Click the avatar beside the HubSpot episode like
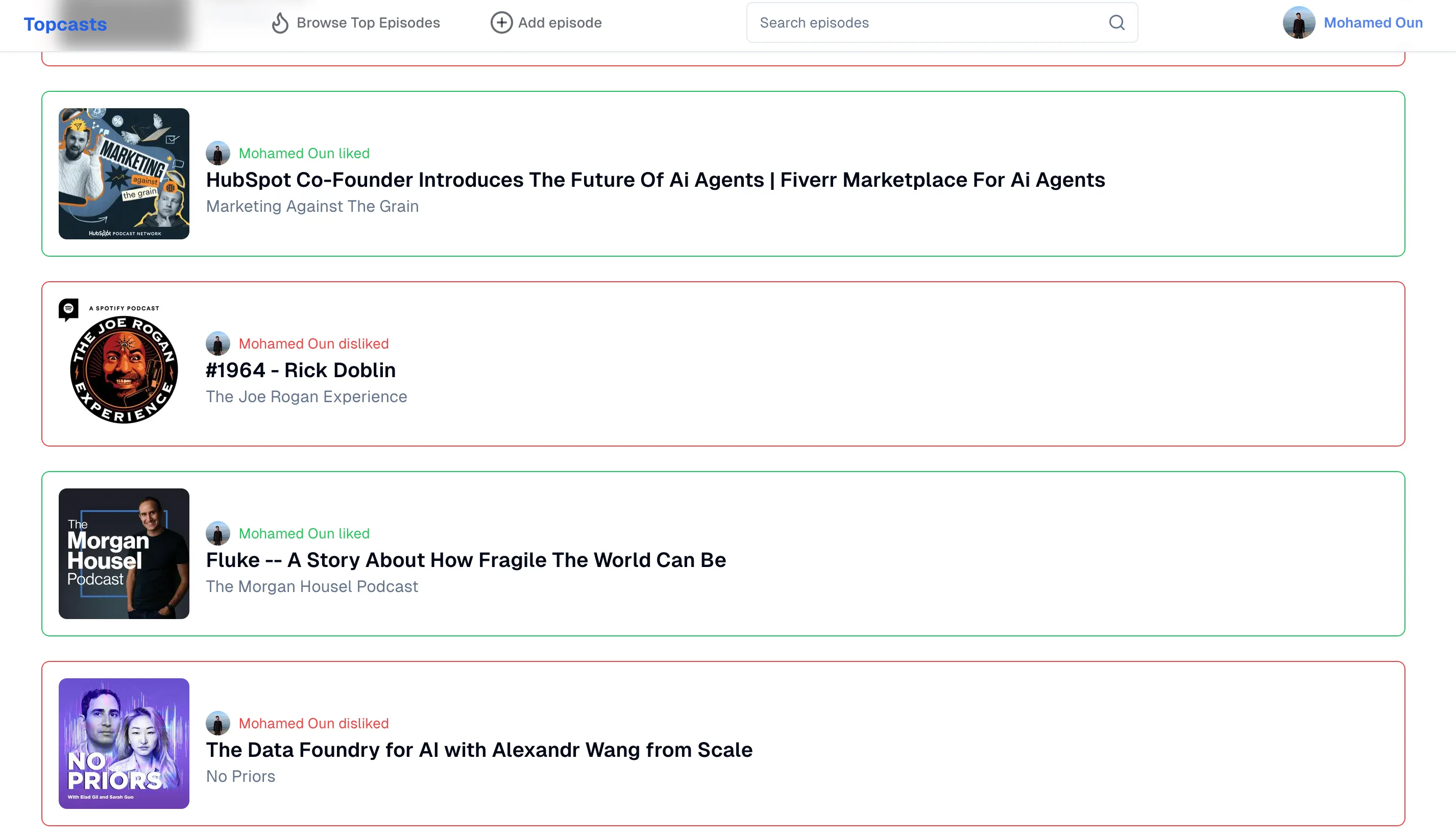The width and height of the screenshot is (1456, 838). pos(217,154)
